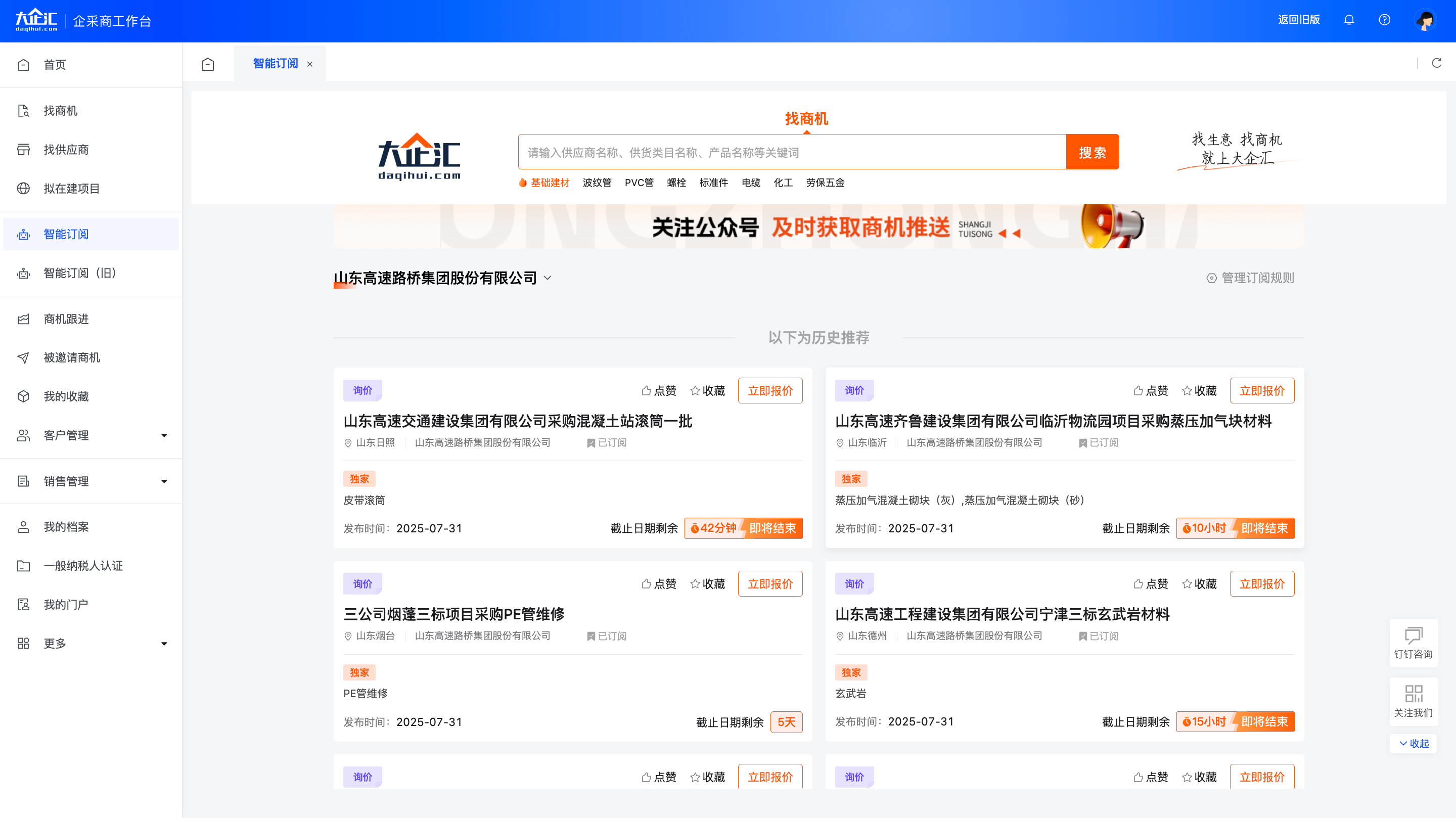Open 我的门户 in the sidebar
The height and width of the screenshot is (818, 1456).
tap(91, 605)
